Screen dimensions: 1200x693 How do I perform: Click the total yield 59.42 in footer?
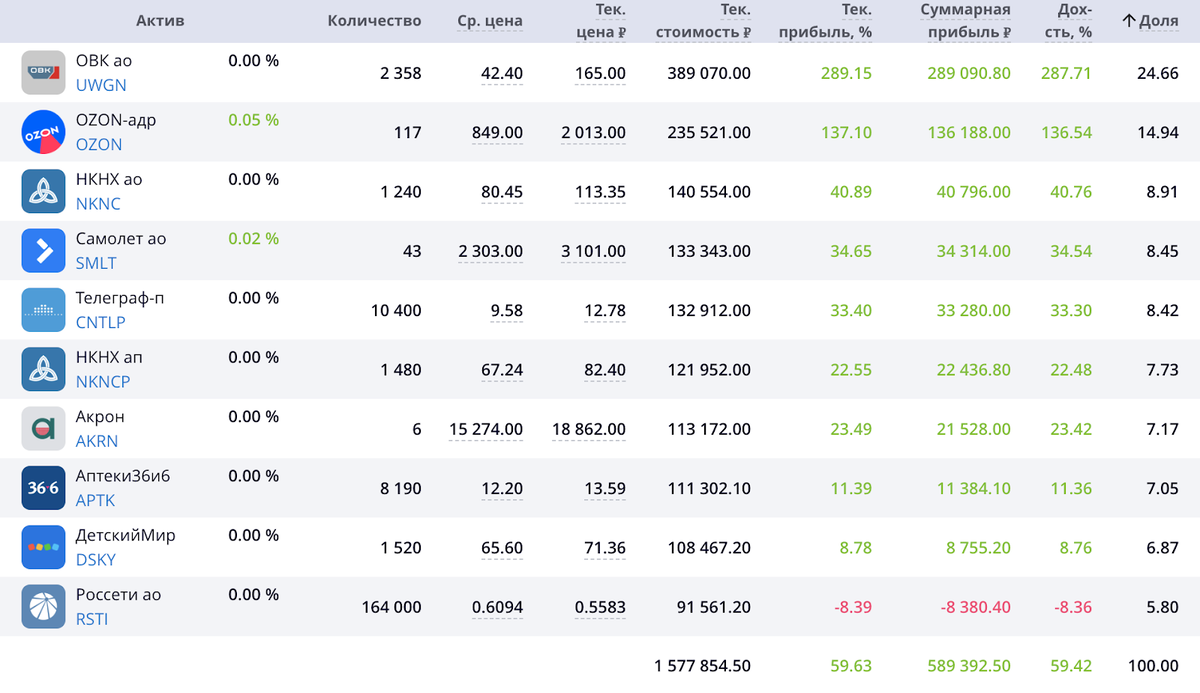(x=1071, y=666)
